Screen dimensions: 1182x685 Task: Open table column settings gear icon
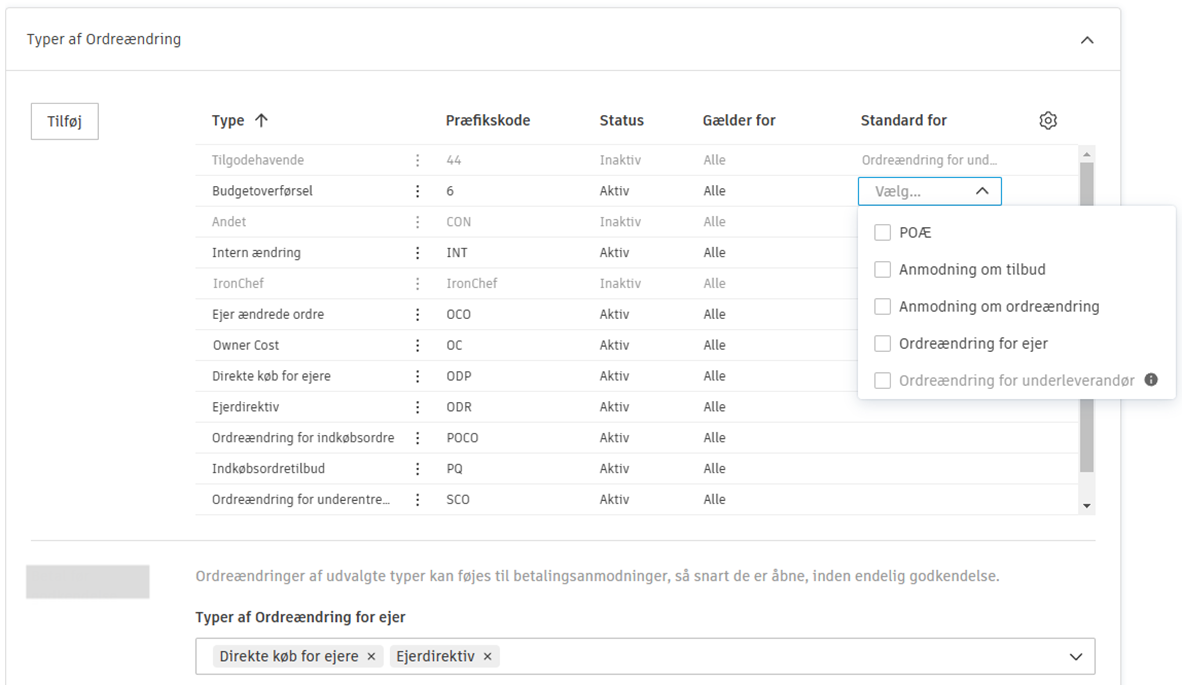1048,121
